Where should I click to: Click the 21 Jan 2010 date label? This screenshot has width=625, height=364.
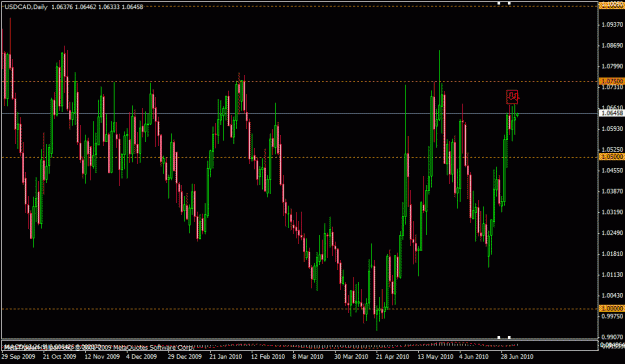coord(226,356)
